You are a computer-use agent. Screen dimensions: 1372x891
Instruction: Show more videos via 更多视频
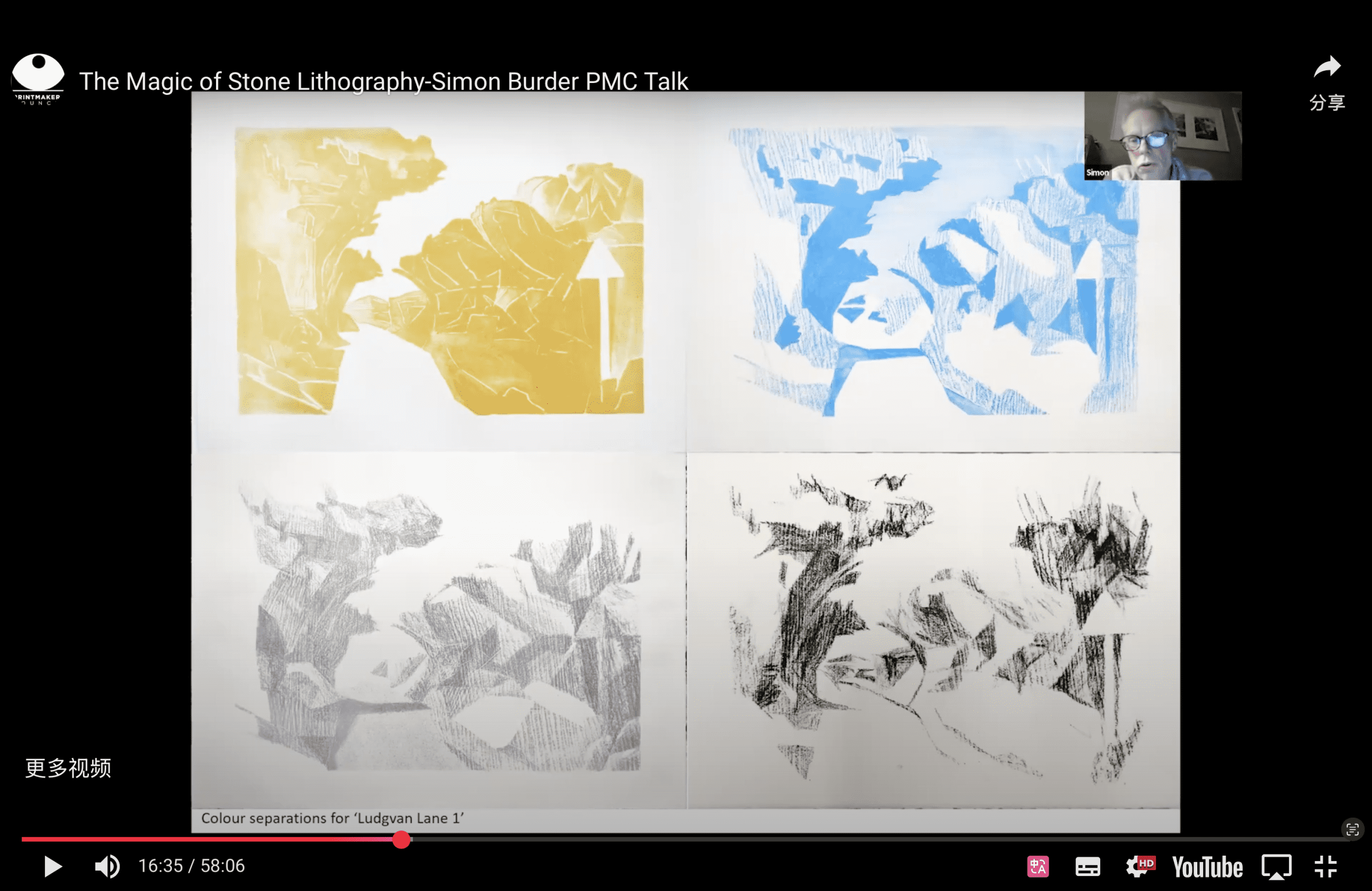pos(68,768)
